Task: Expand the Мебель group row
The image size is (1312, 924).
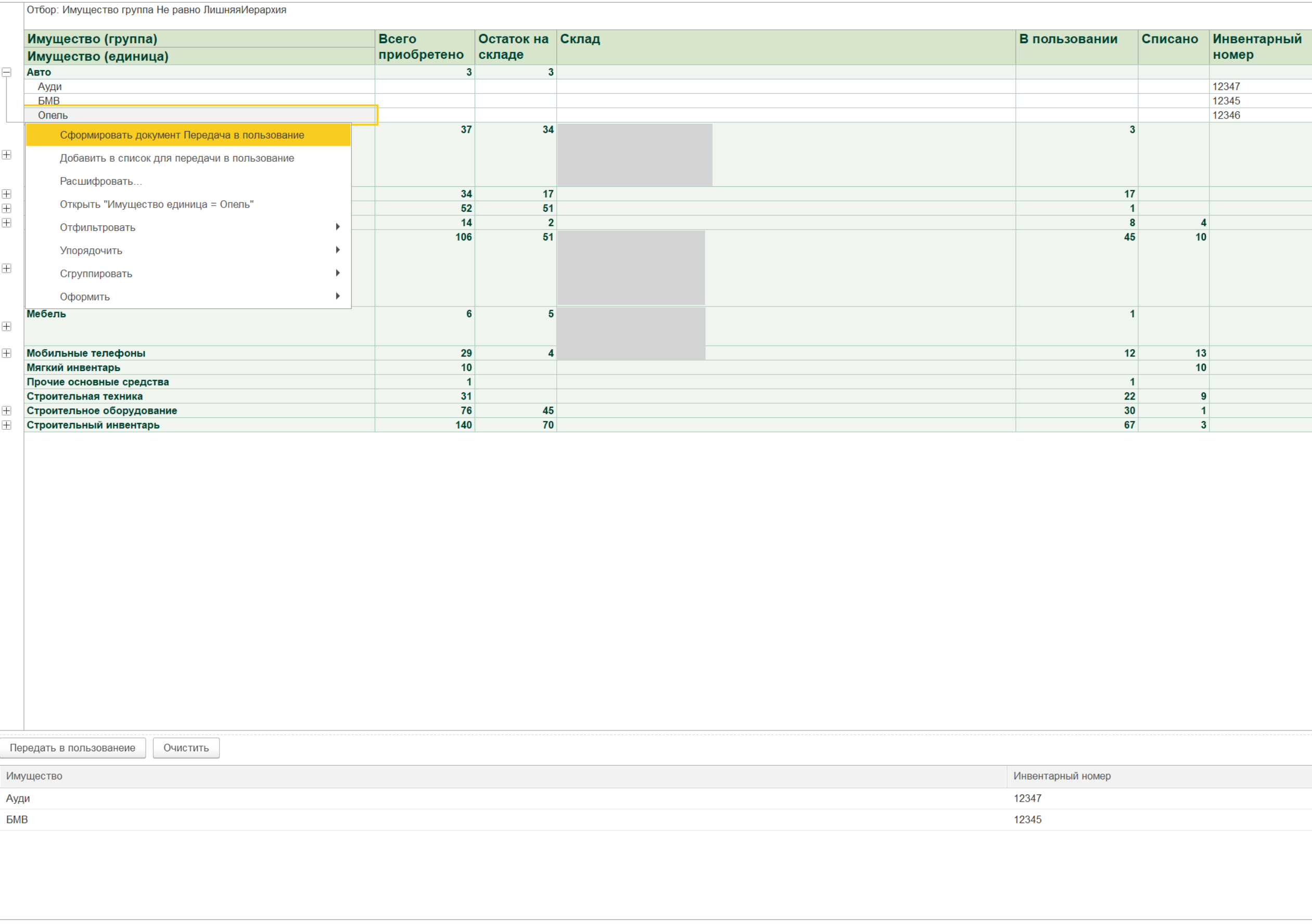Action: click(7, 326)
